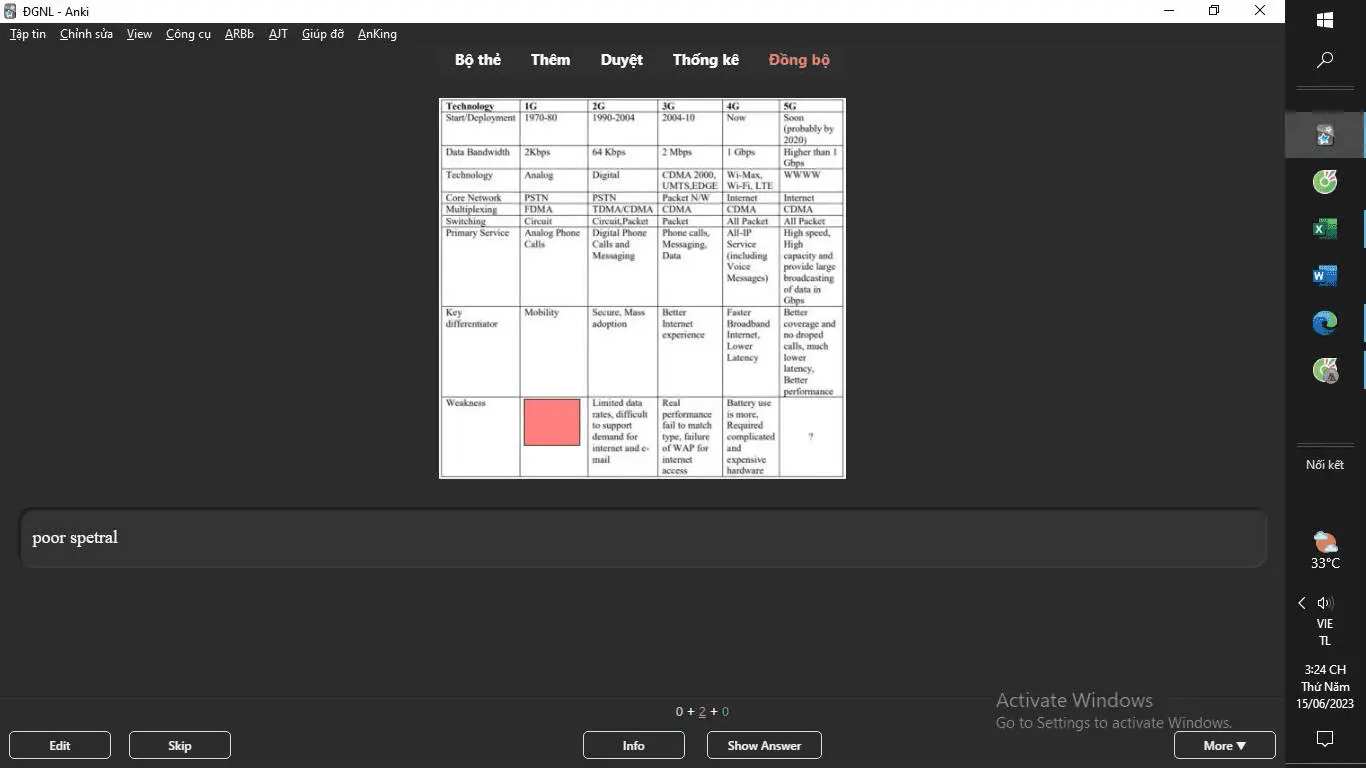1366x768 pixels.
Task: Open the Windows Start menu
Action: pos(1325,20)
